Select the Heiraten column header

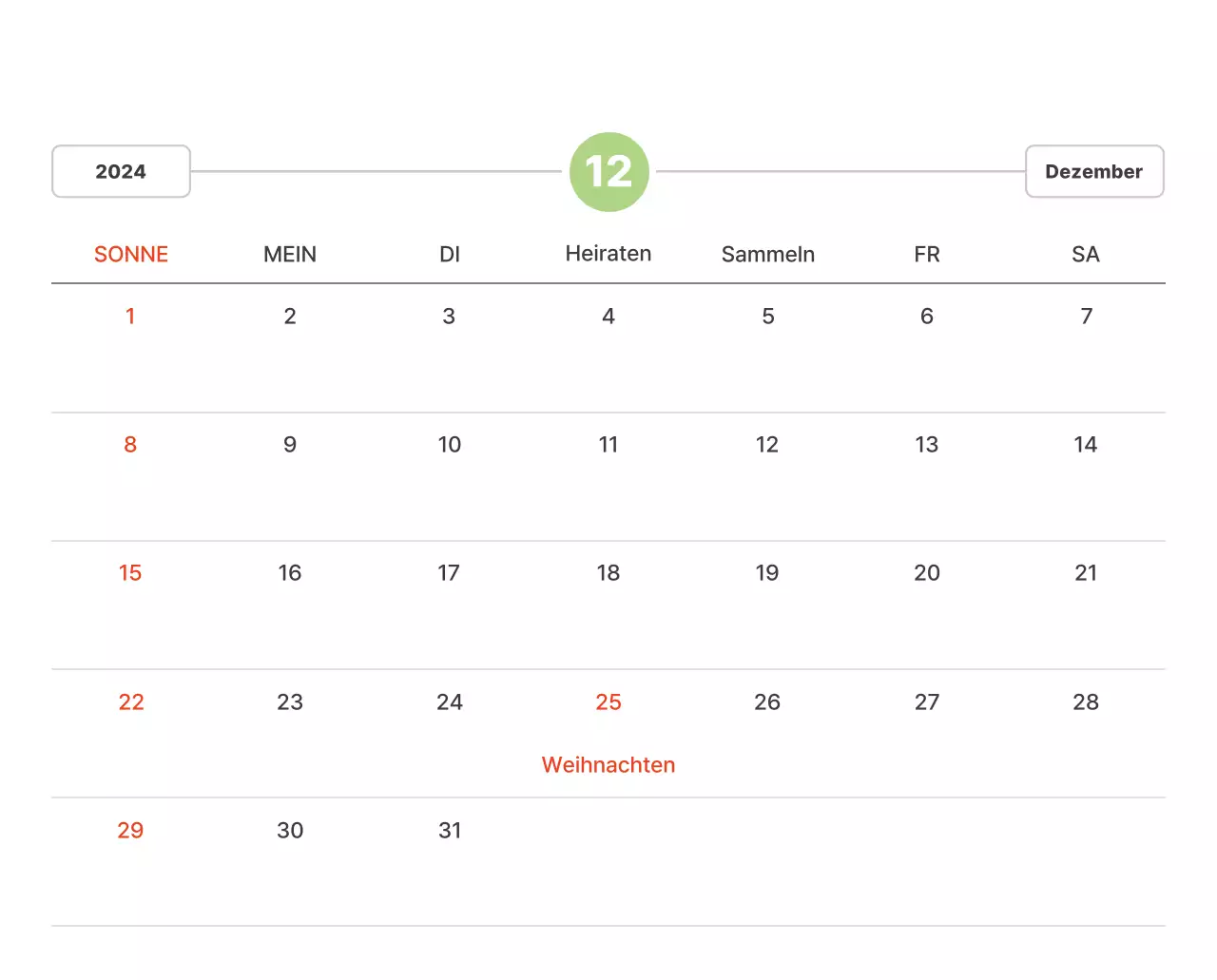click(x=608, y=254)
